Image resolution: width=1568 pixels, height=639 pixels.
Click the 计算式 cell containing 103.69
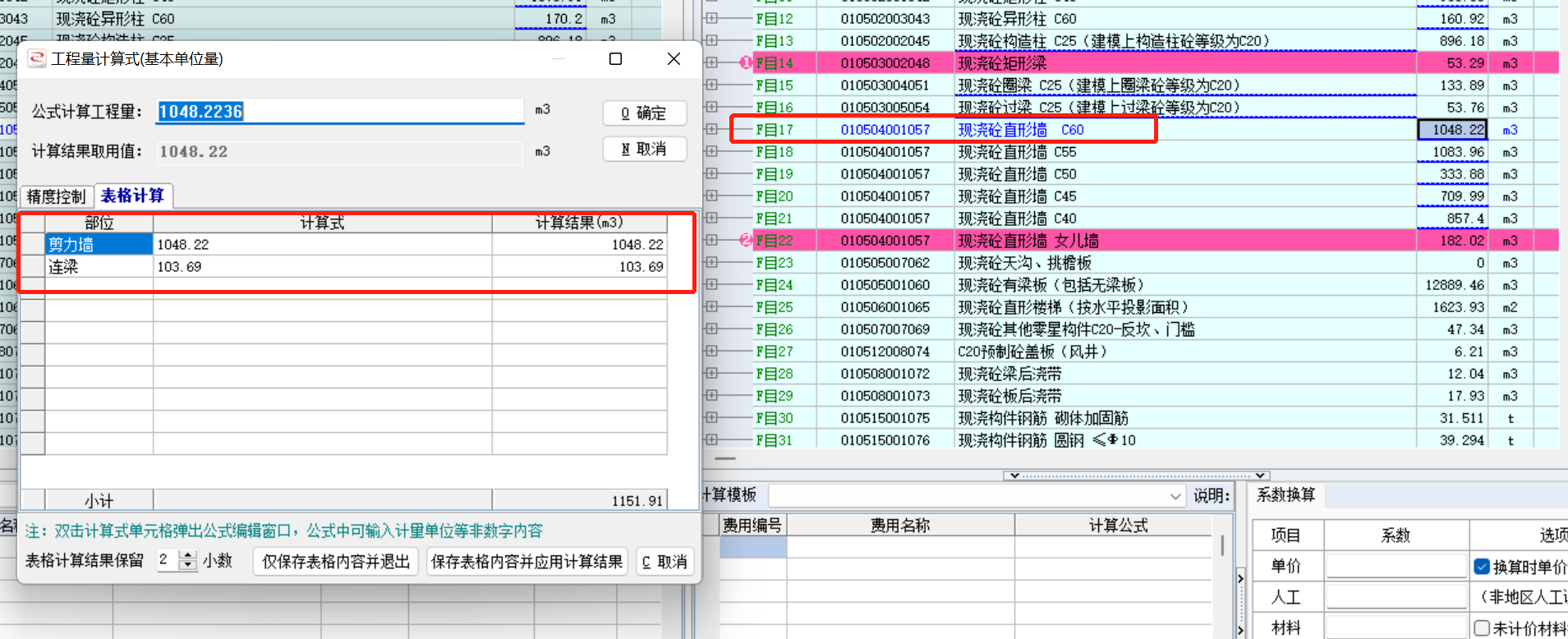tap(323, 266)
